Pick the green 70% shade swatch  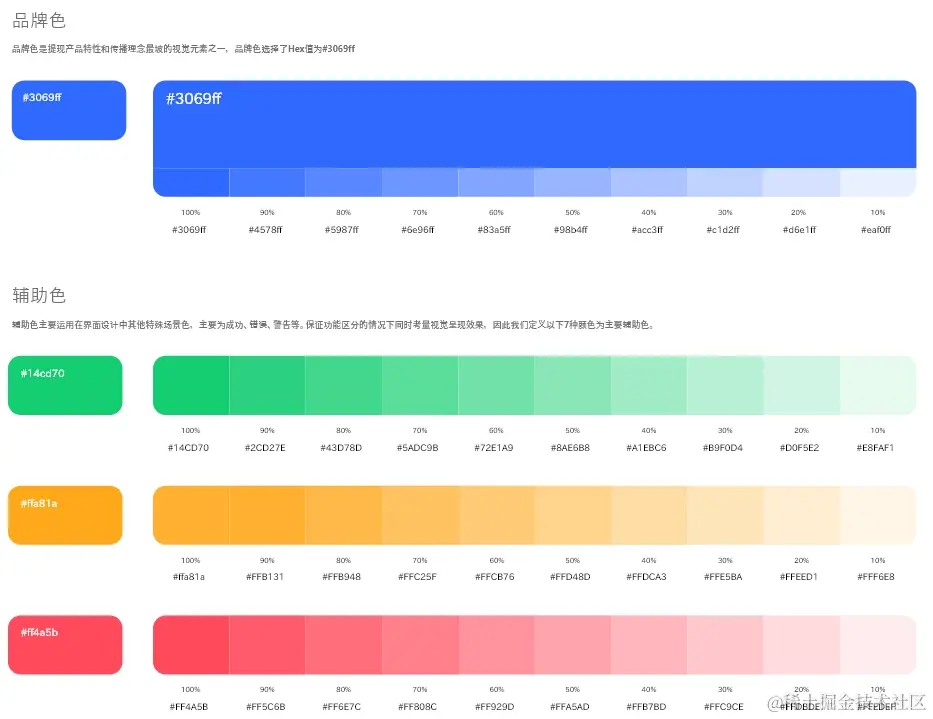click(x=420, y=385)
